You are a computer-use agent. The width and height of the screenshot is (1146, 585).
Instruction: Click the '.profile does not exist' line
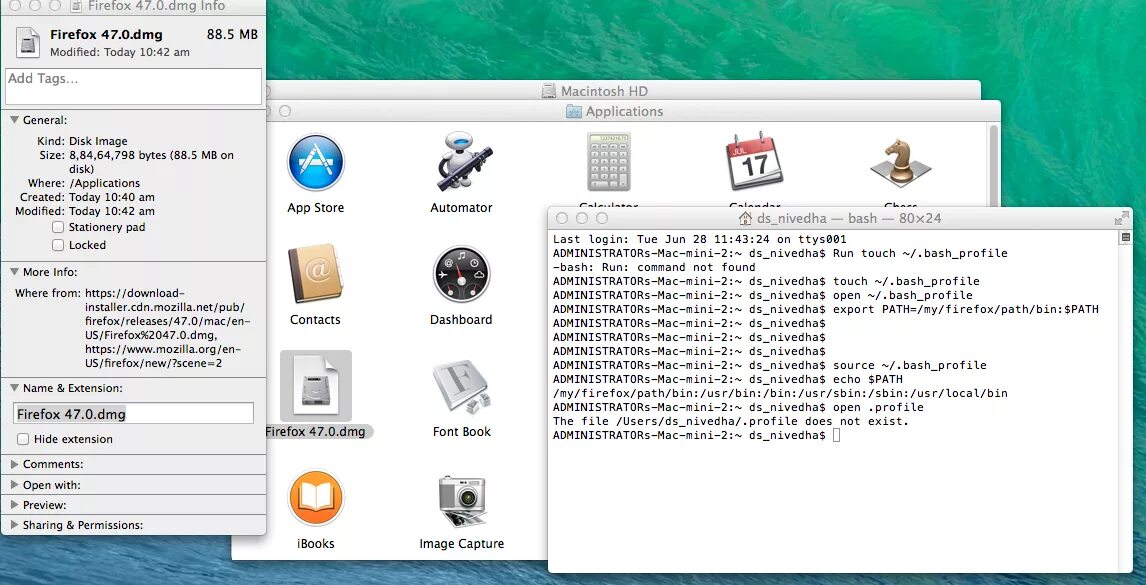[x=731, y=421]
